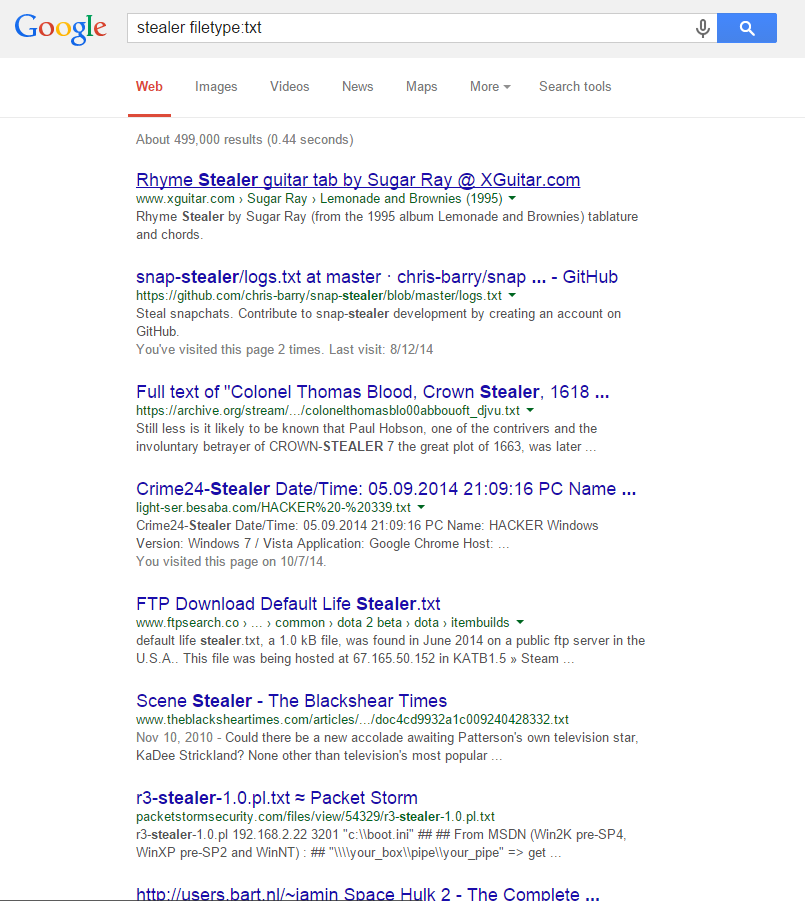Open 'Colonel Thomas Blood, Crown Stealer' result
The height and width of the screenshot is (901, 805).
(372, 392)
